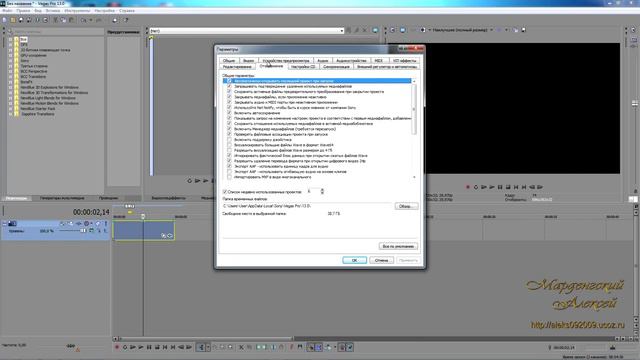Screen dimensions: 640x360
Task: Click the Preview on external monitor icon
Action: [x=402, y=30]
